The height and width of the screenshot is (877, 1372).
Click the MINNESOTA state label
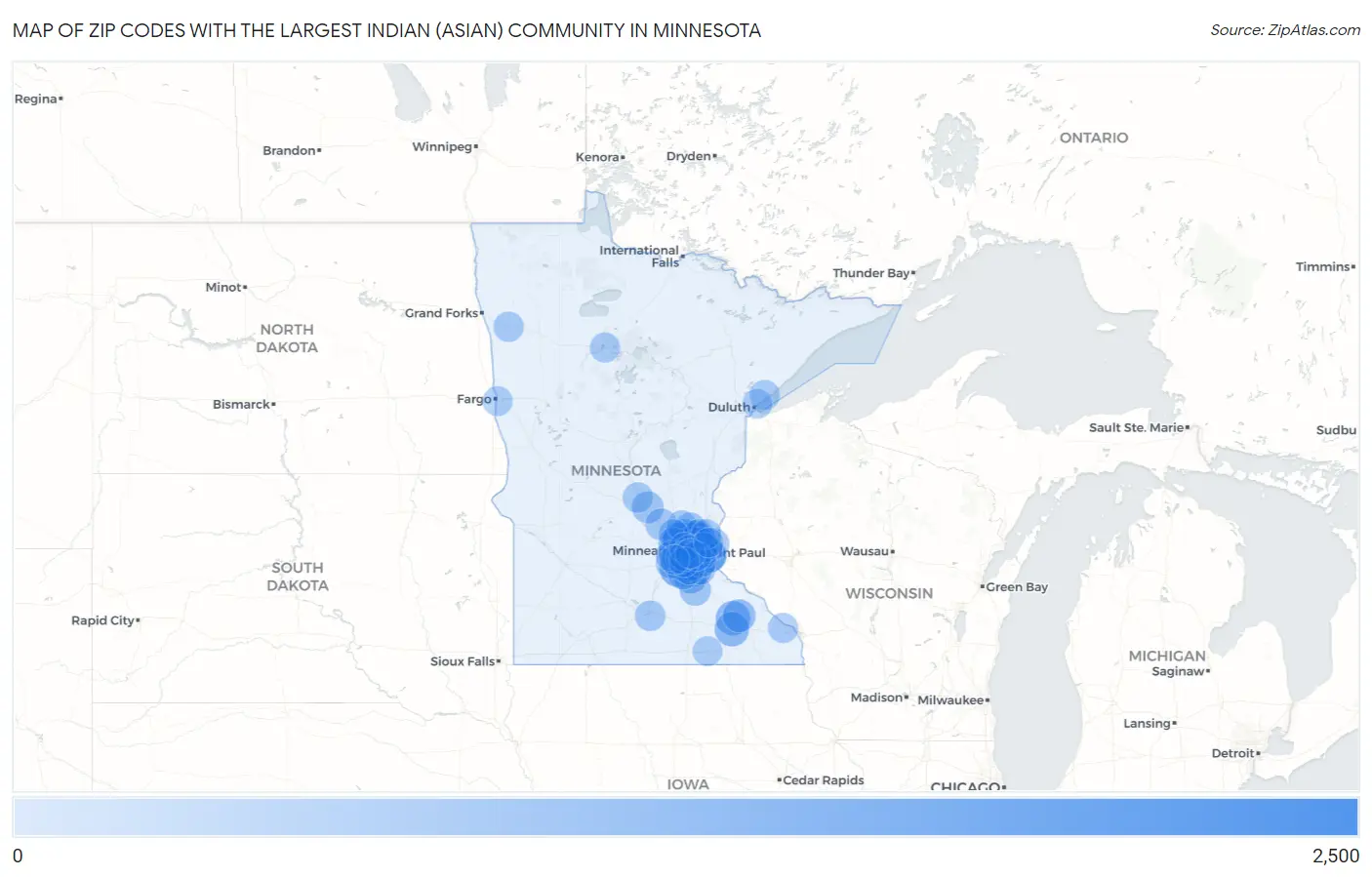click(616, 470)
